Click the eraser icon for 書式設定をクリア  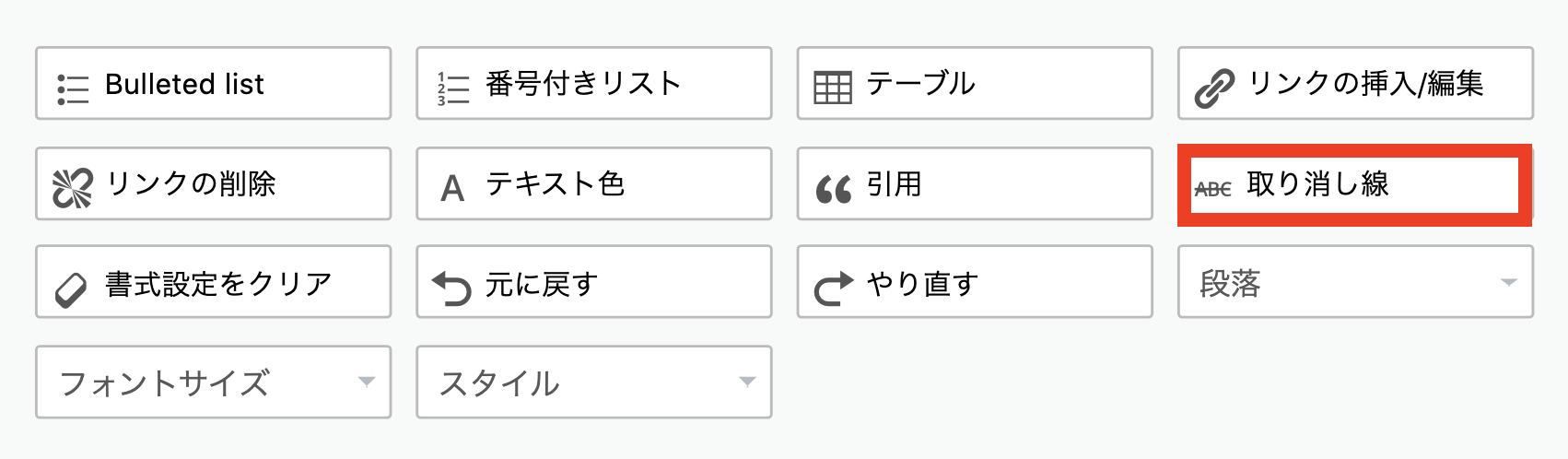(71, 289)
